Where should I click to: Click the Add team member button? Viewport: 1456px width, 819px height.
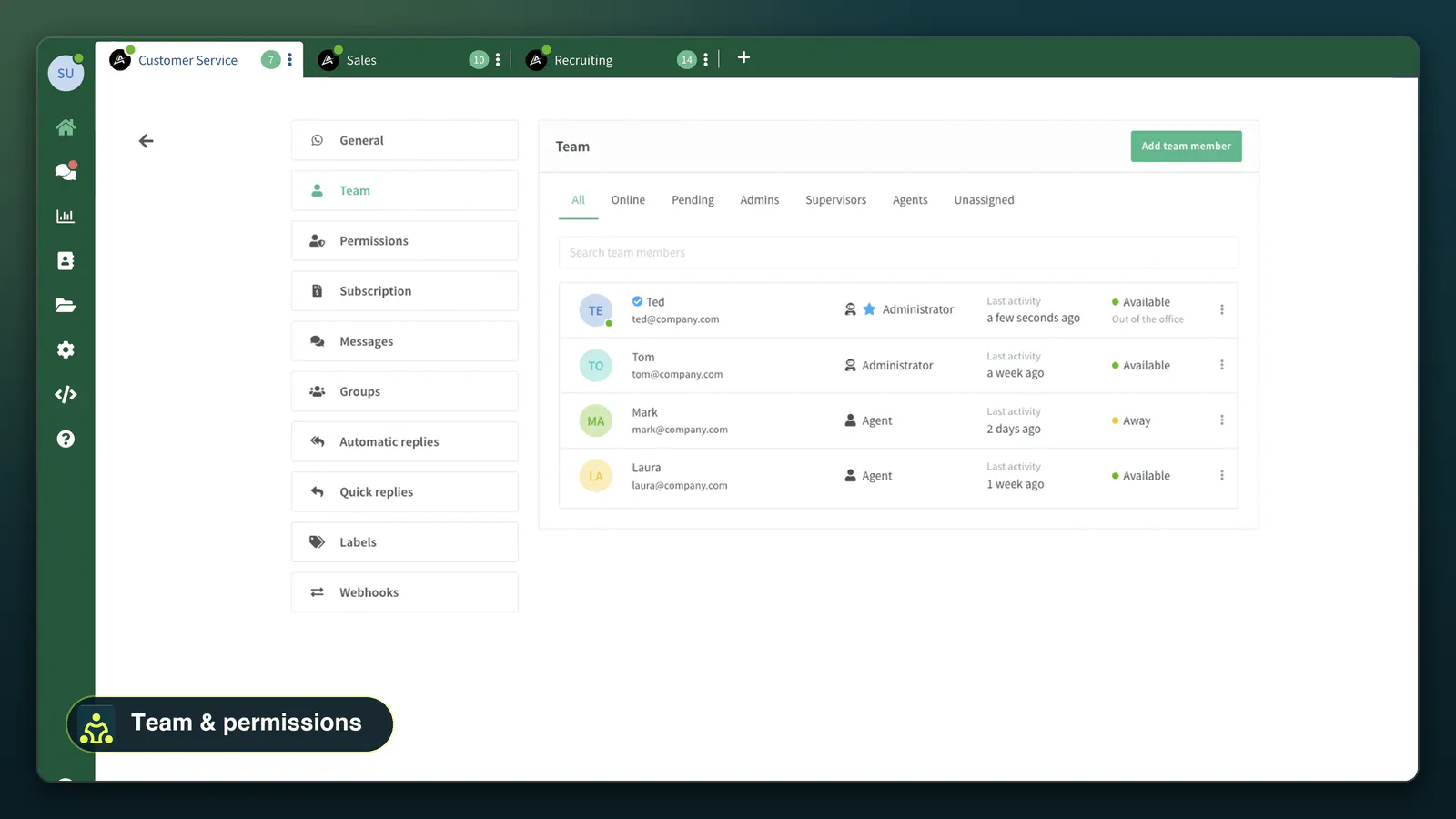[x=1186, y=147]
